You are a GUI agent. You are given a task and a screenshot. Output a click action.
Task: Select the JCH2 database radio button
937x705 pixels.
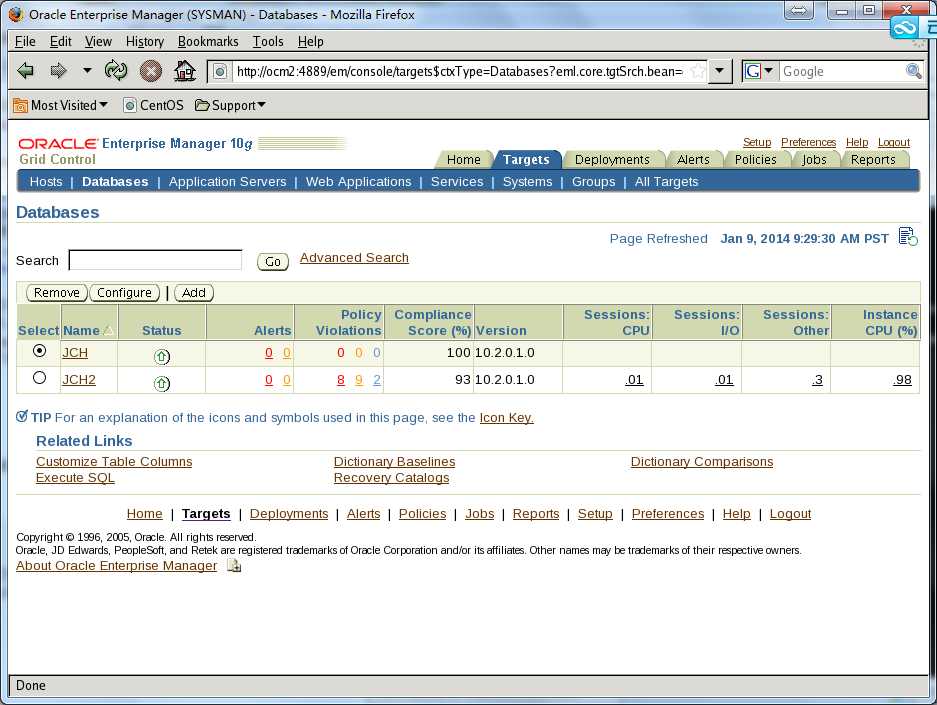coord(39,378)
